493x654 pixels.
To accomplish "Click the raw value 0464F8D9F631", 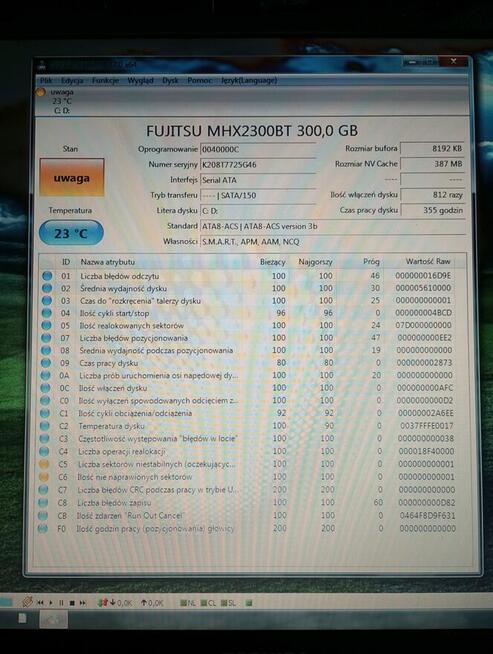I will [428, 516].
